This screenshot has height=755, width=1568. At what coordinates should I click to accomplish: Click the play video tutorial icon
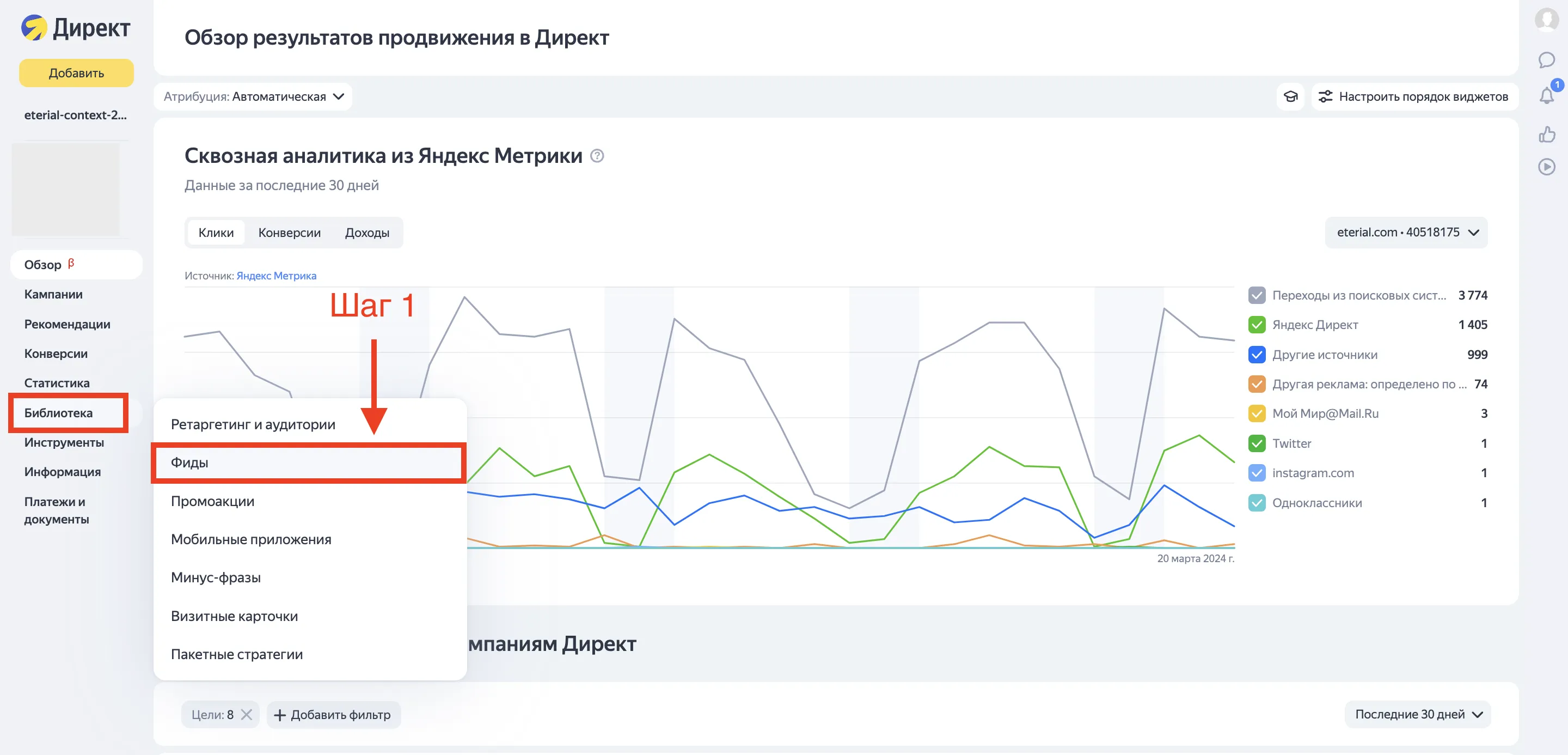[1546, 167]
